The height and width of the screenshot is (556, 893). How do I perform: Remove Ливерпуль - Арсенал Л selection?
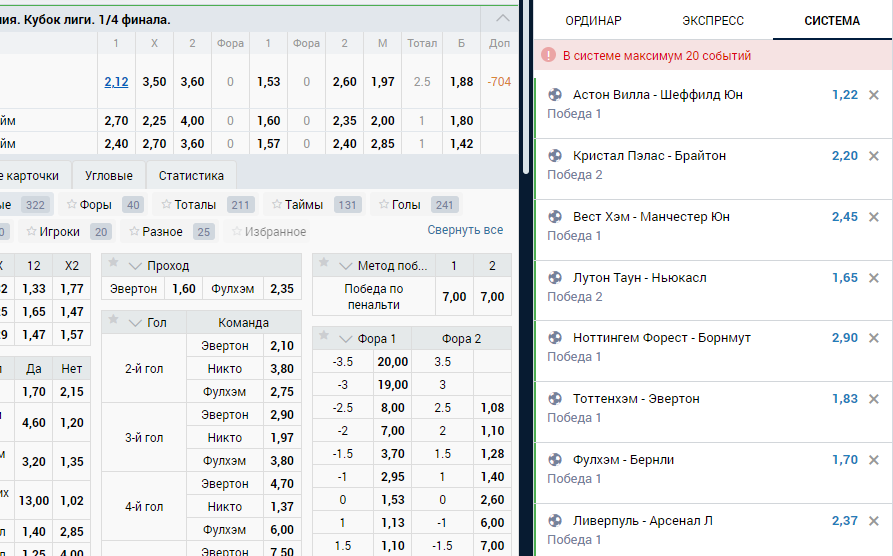point(874,521)
